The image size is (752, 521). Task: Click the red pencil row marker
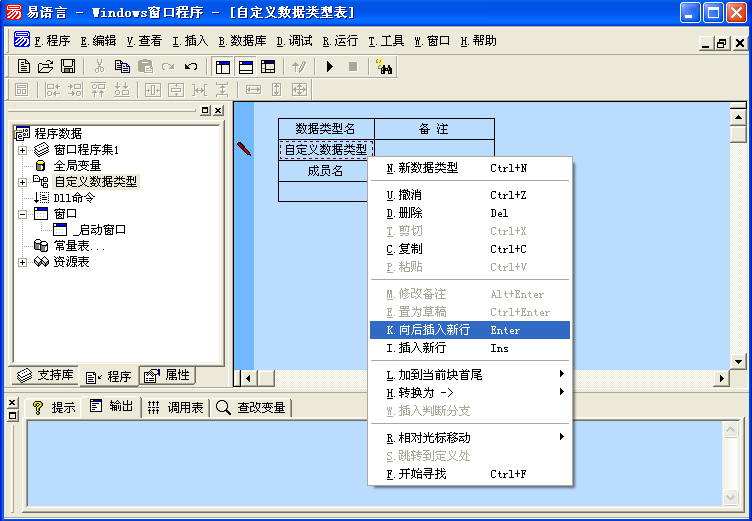point(244,149)
